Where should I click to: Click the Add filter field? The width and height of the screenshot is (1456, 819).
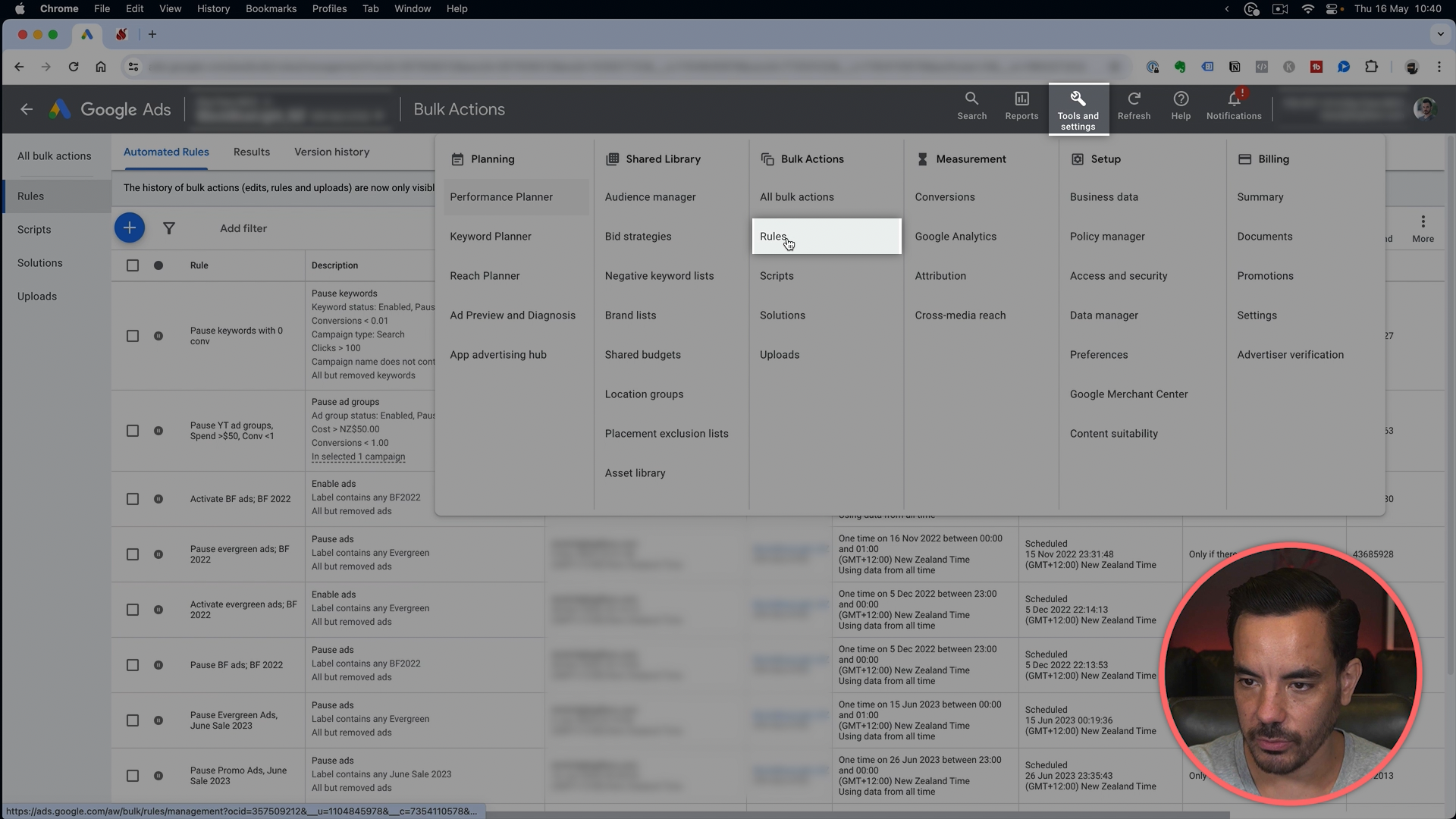(x=243, y=228)
